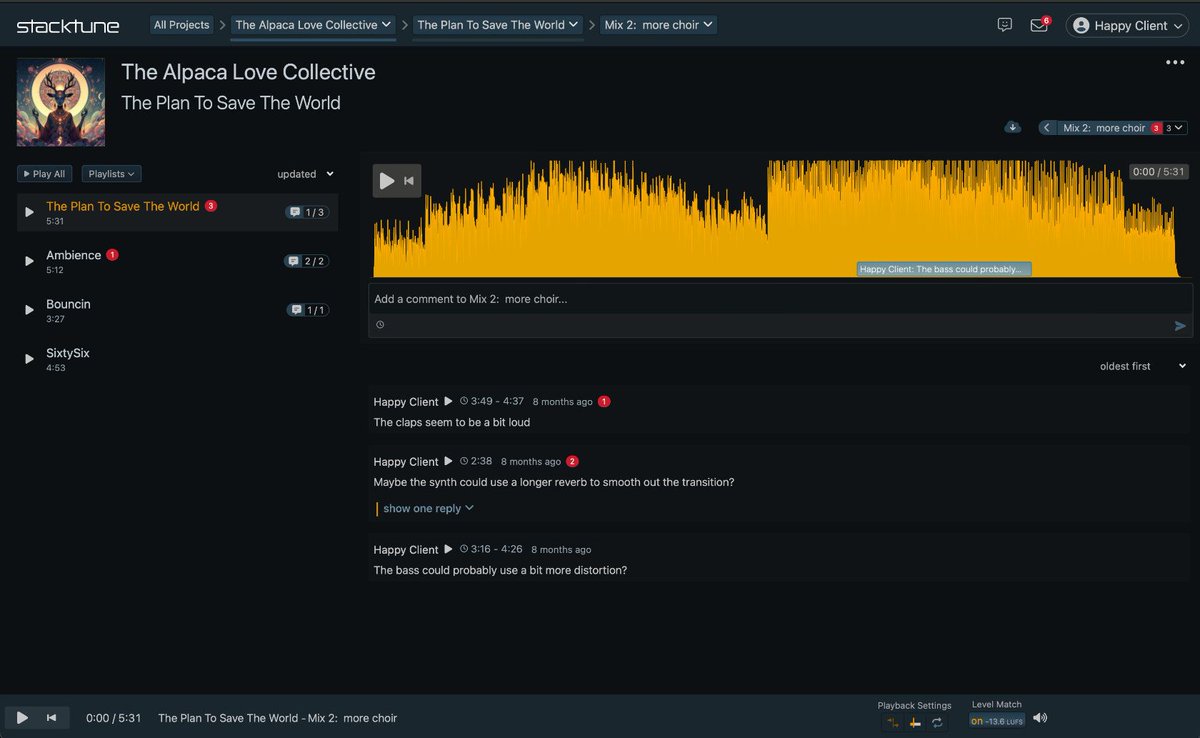Click the blue download icon above the waveform
Viewport: 1200px width, 738px height.
(1012, 127)
